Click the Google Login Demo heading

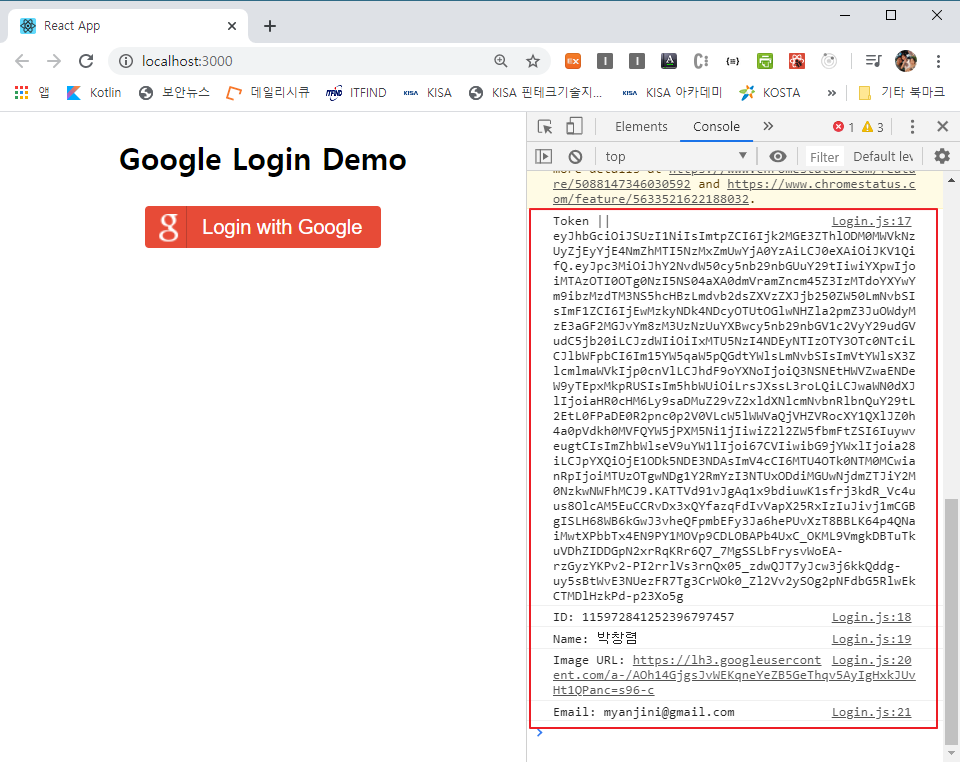[263, 160]
